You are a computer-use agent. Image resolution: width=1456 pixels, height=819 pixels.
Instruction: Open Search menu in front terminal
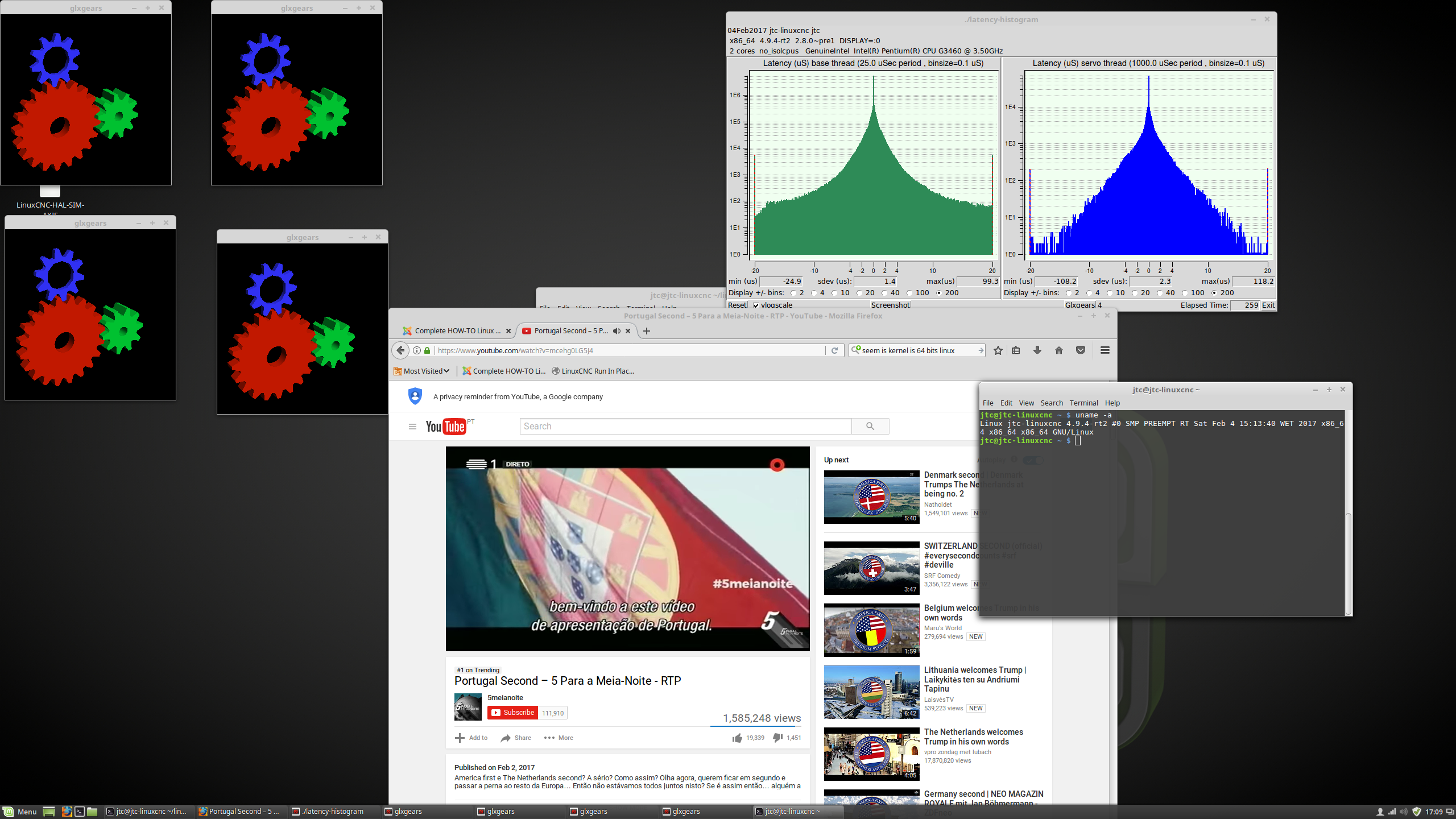coord(1052,403)
